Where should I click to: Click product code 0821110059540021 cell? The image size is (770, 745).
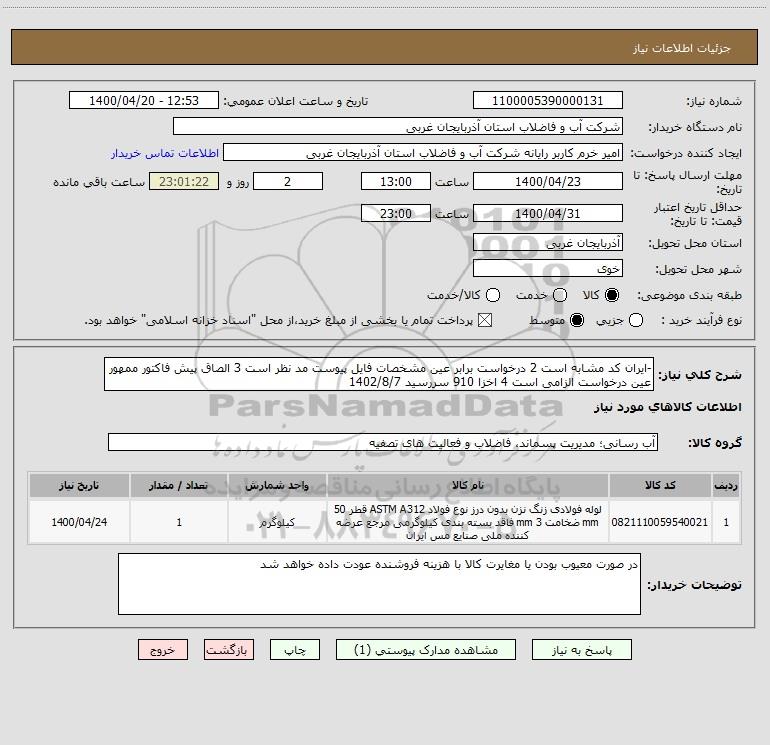[660, 522]
